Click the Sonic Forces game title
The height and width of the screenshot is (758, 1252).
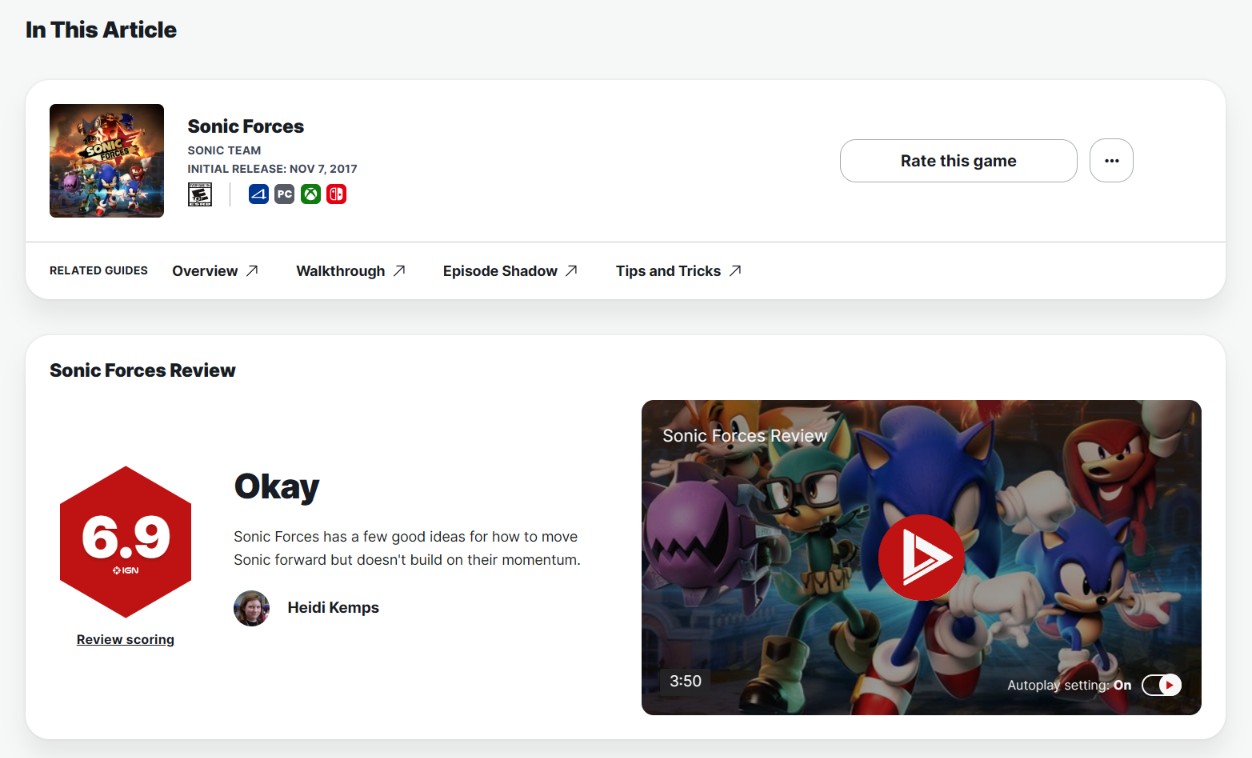click(246, 126)
